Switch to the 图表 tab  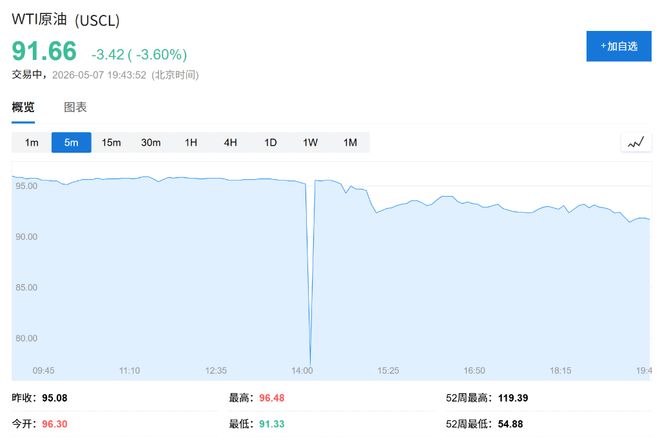(x=75, y=107)
